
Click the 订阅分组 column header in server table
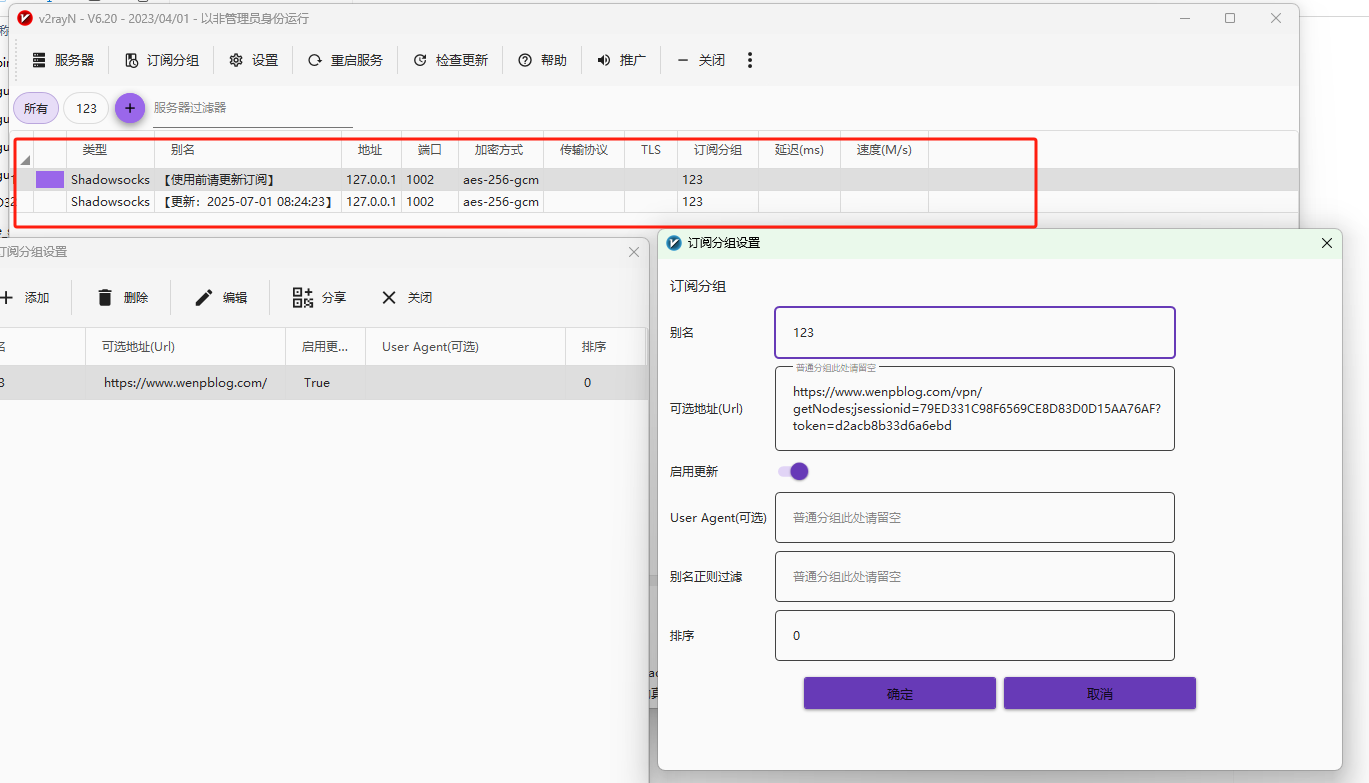(x=718, y=150)
